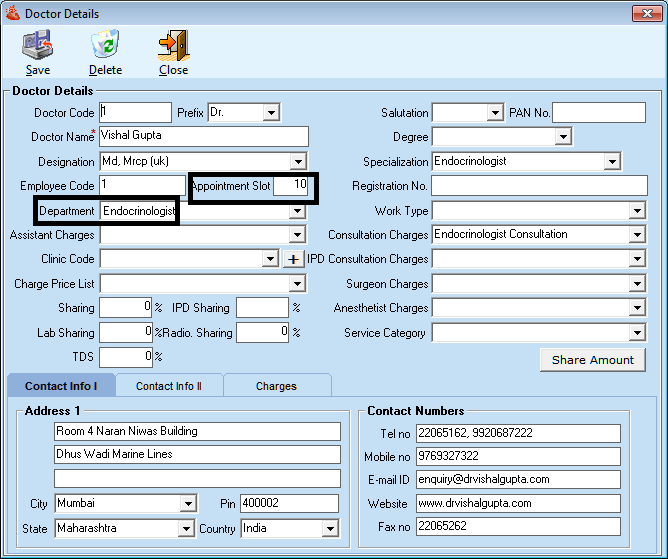The height and width of the screenshot is (559, 668).
Task: Select the Contact Info I tab
Action: [61, 386]
